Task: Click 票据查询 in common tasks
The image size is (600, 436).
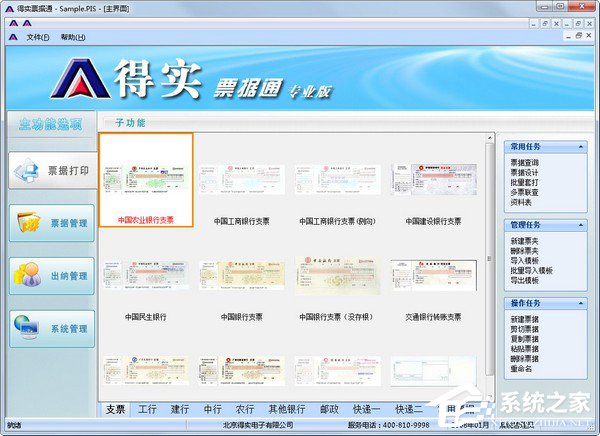Action: (524, 163)
